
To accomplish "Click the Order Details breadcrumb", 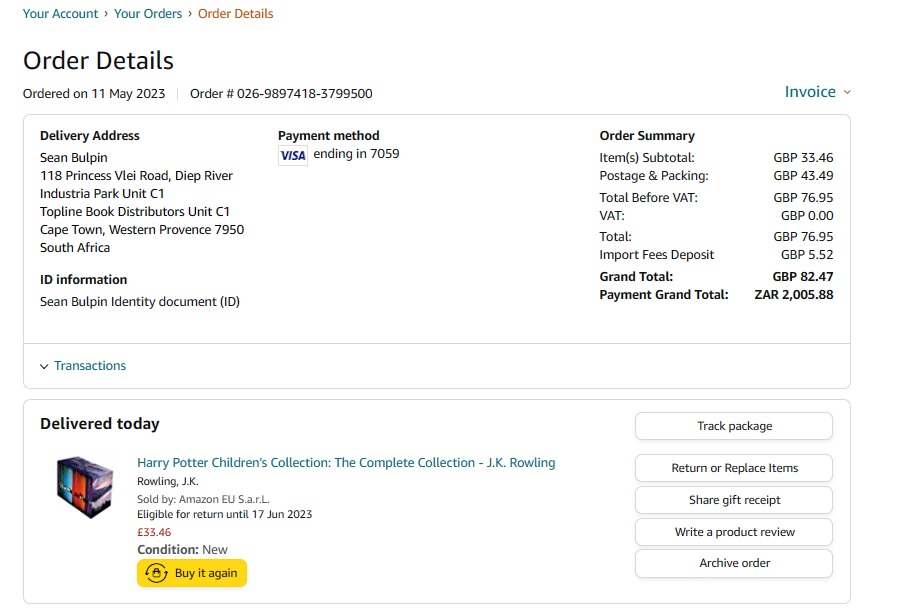I will click(235, 13).
